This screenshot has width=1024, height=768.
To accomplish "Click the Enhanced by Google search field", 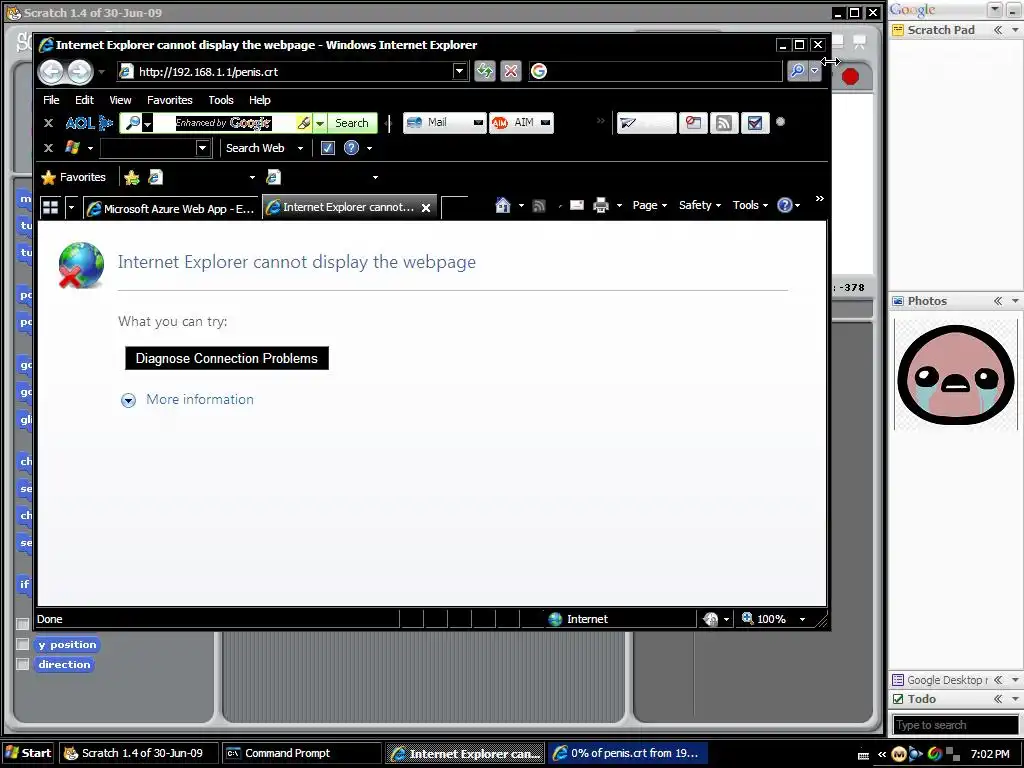I will click(223, 123).
